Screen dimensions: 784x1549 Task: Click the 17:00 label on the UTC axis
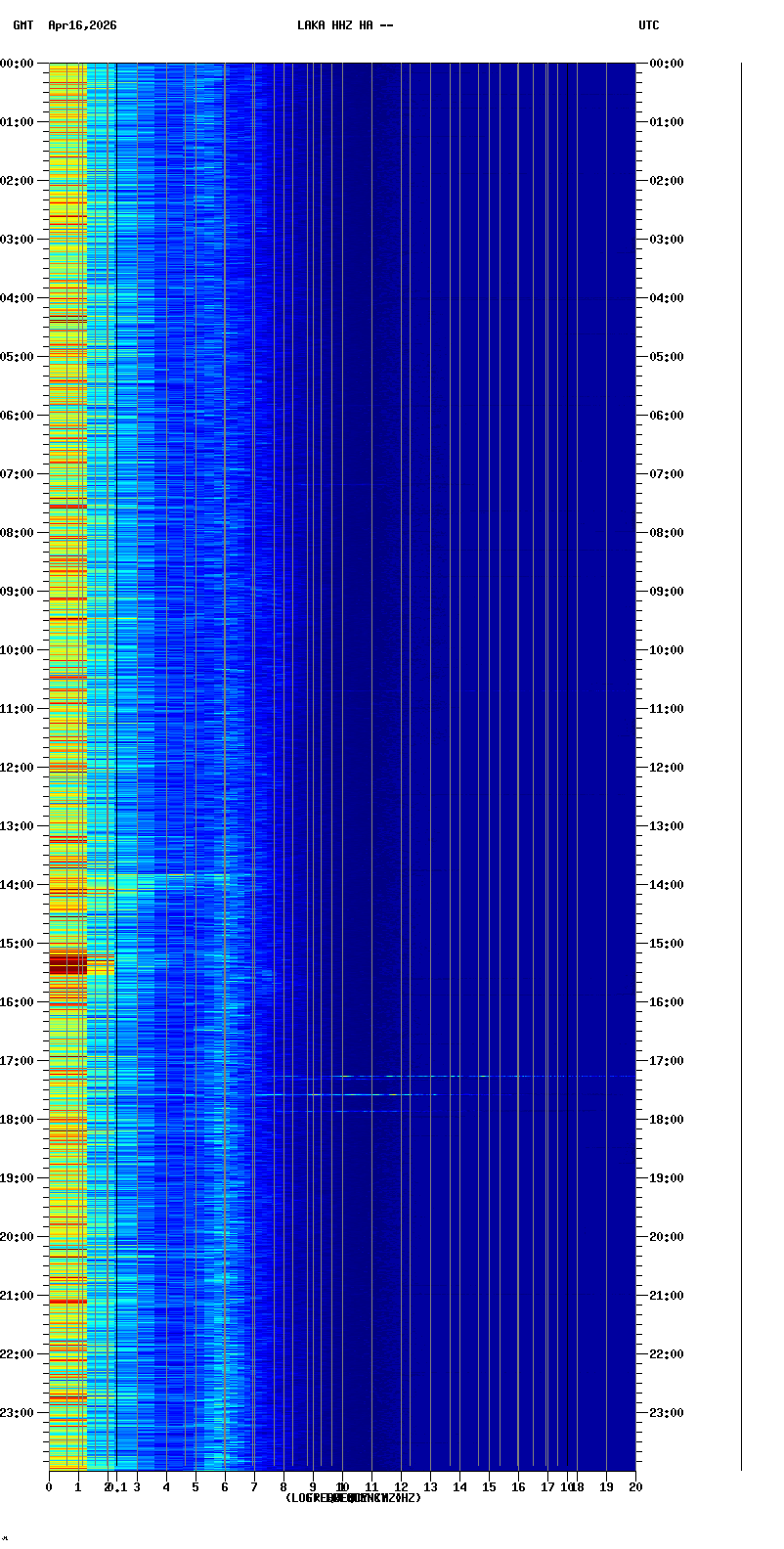(x=667, y=1061)
